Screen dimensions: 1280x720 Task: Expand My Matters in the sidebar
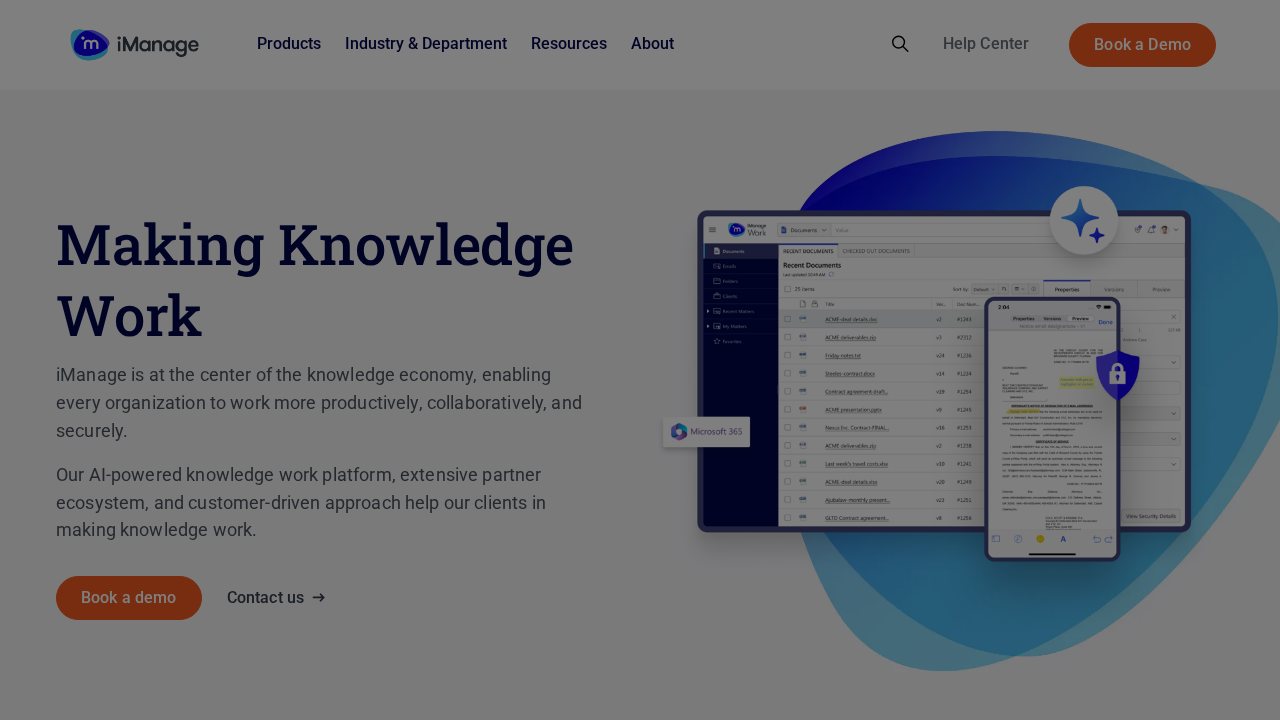(x=708, y=327)
